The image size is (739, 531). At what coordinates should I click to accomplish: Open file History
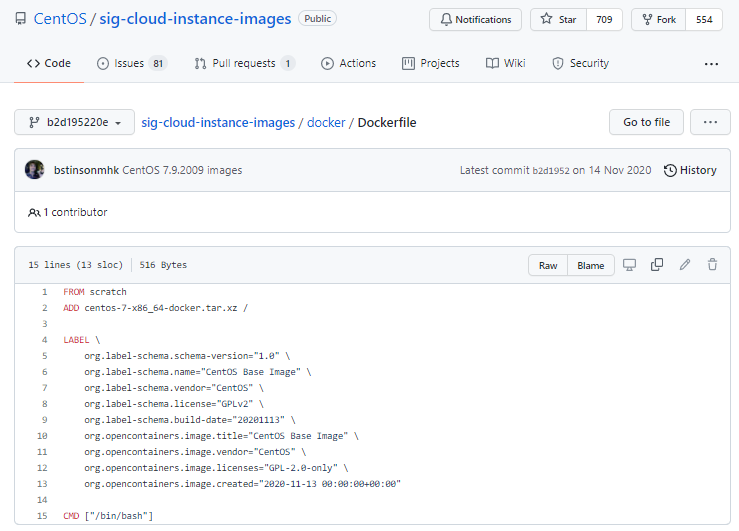(x=690, y=170)
